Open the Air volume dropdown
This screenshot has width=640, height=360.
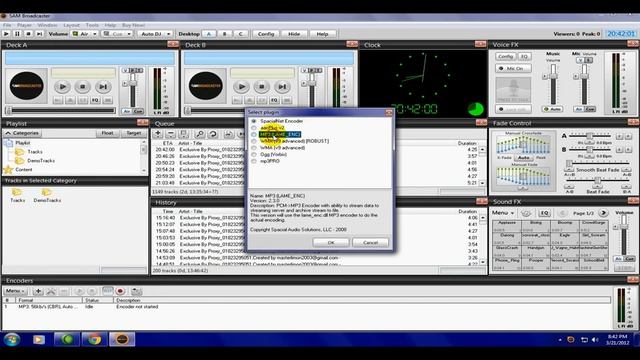pos(94,34)
